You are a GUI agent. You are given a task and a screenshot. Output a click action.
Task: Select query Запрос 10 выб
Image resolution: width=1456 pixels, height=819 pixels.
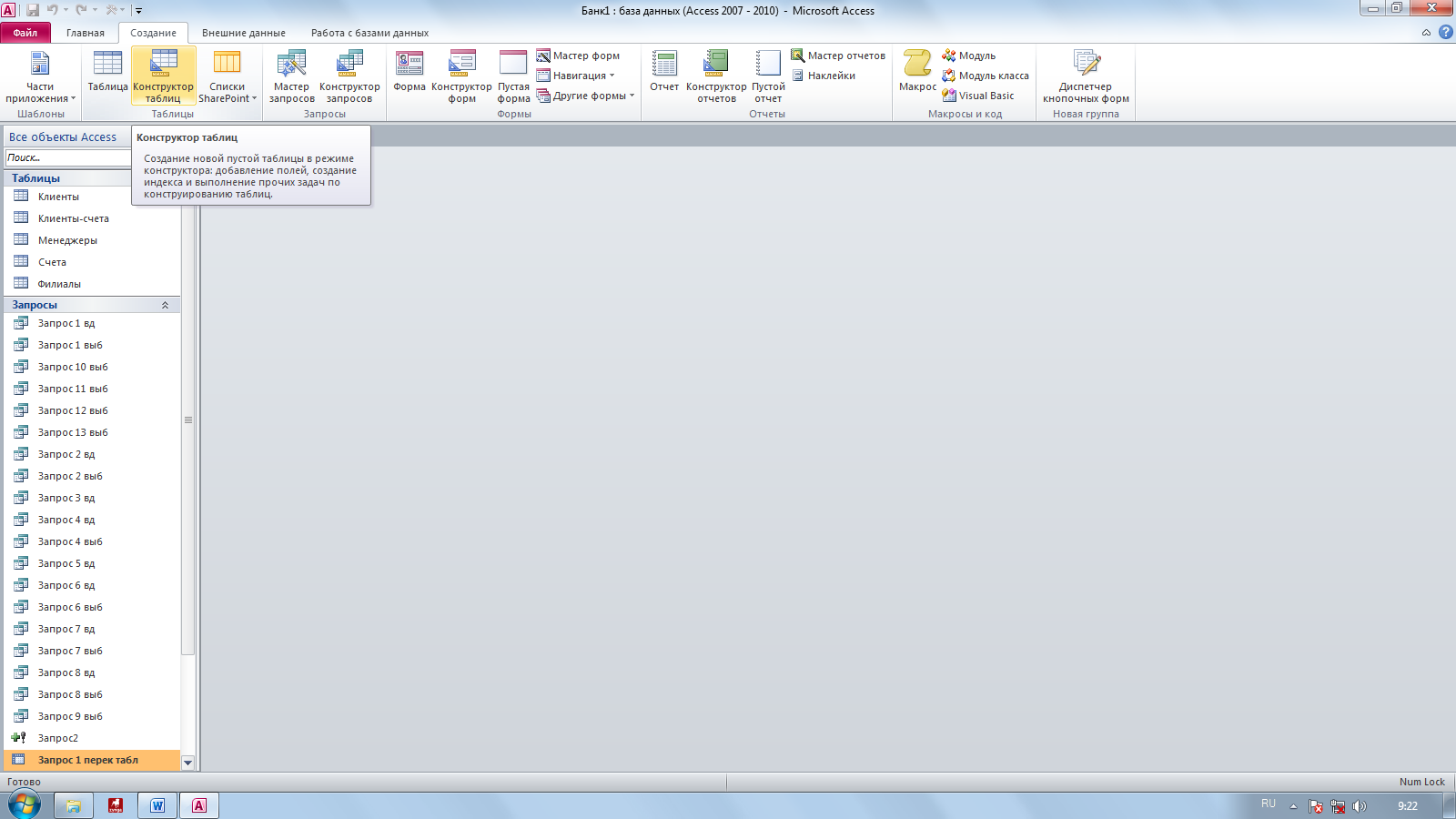tap(92, 367)
